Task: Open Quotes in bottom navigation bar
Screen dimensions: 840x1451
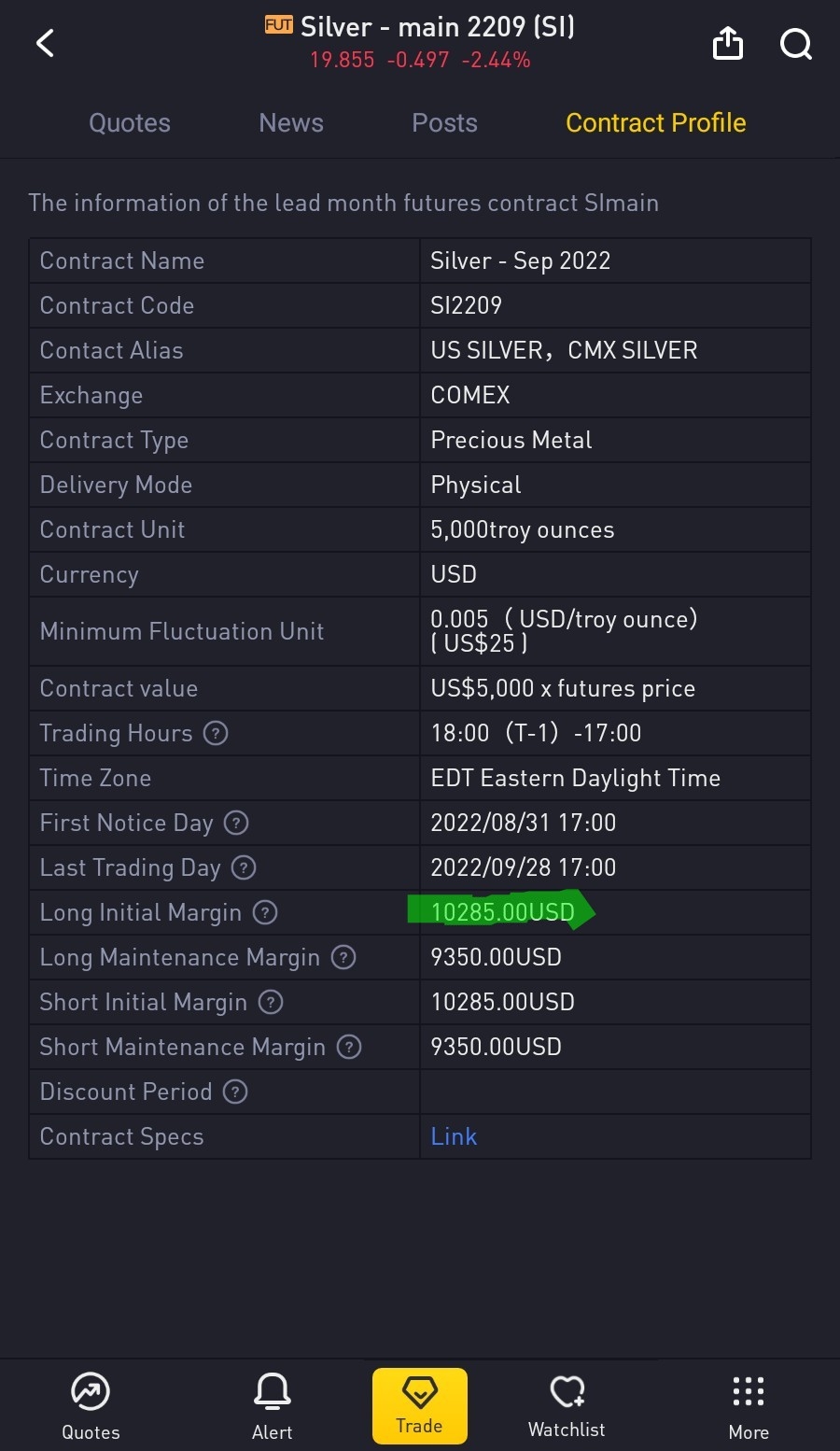Action: (x=91, y=1406)
